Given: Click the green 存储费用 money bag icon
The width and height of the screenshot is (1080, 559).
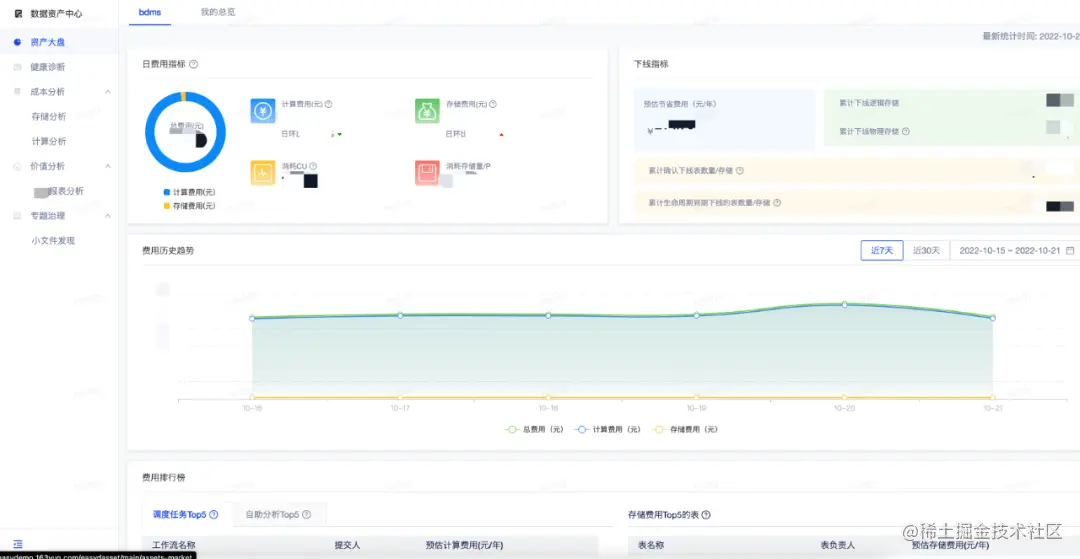Looking at the screenshot, I should point(427,110).
